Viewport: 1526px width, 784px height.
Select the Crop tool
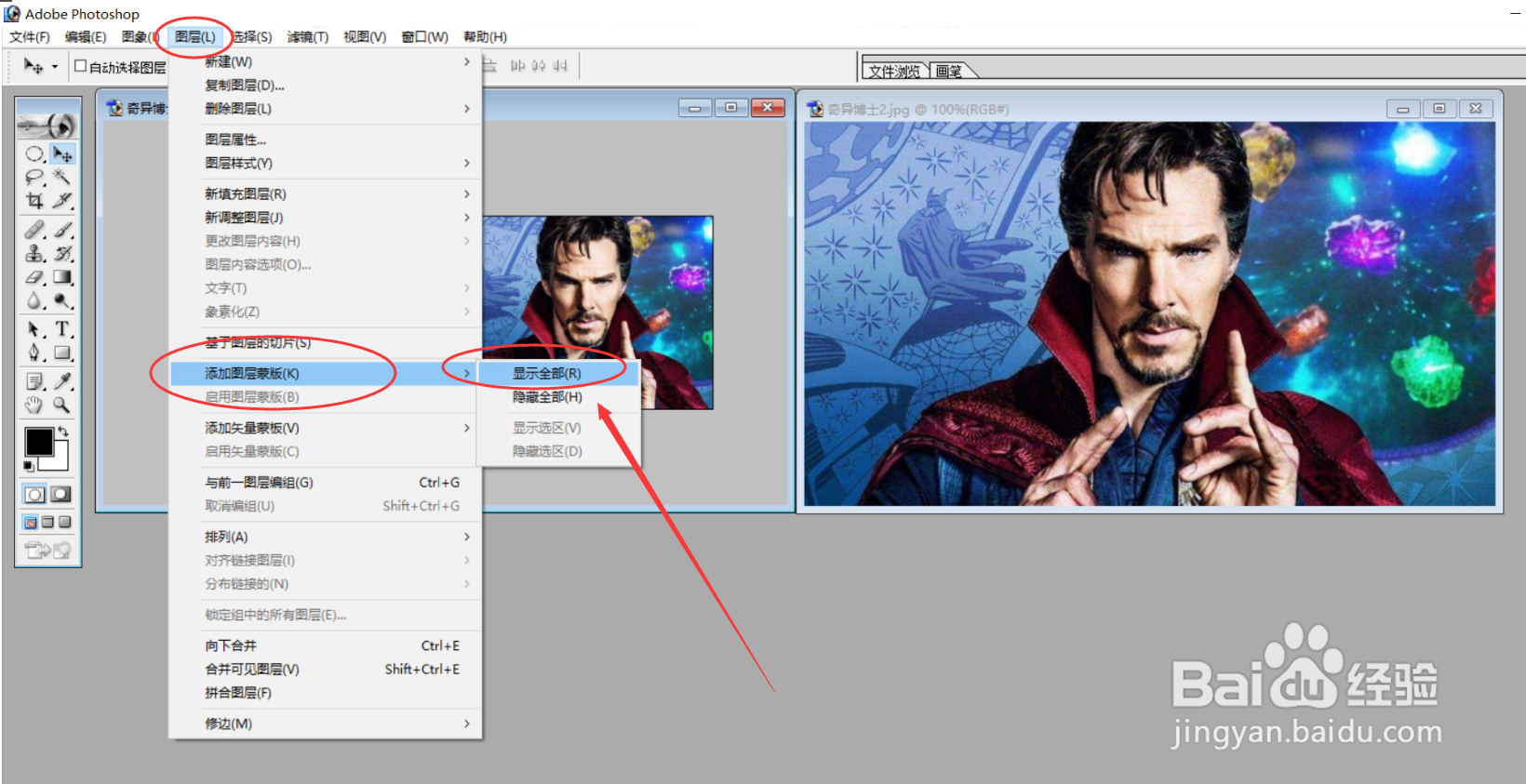click(35, 200)
